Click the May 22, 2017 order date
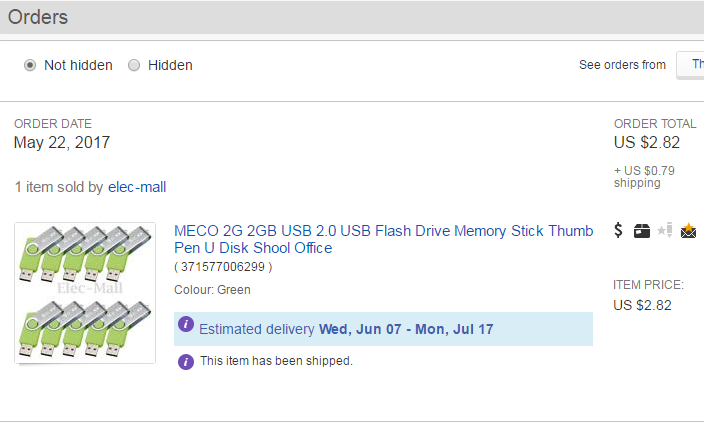The height and width of the screenshot is (426, 704). tap(62, 142)
